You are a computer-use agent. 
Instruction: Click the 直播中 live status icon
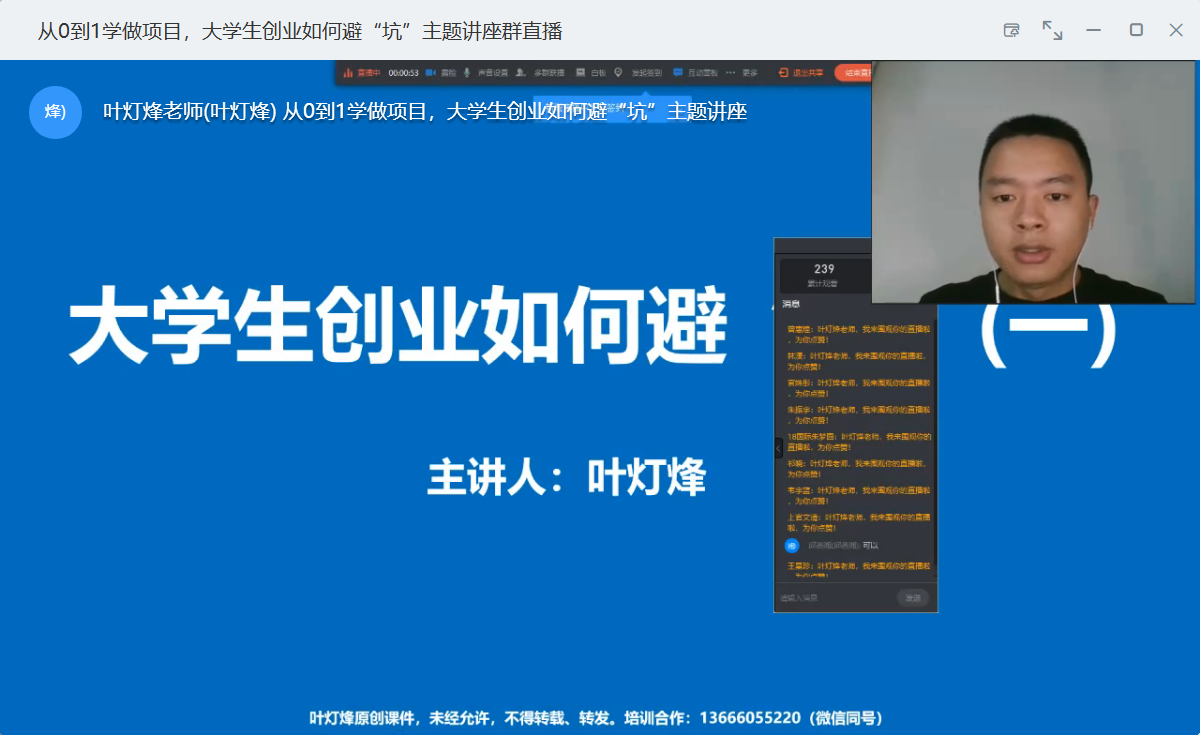point(349,73)
